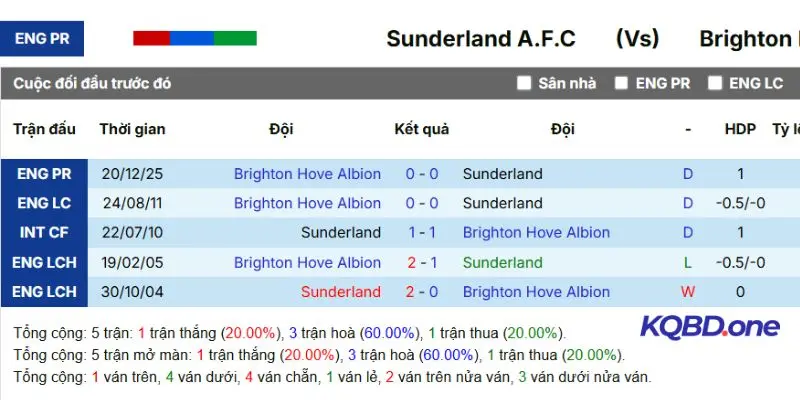Click the Sunderland A.F.C title heading

pyautogui.click(x=481, y=39)
